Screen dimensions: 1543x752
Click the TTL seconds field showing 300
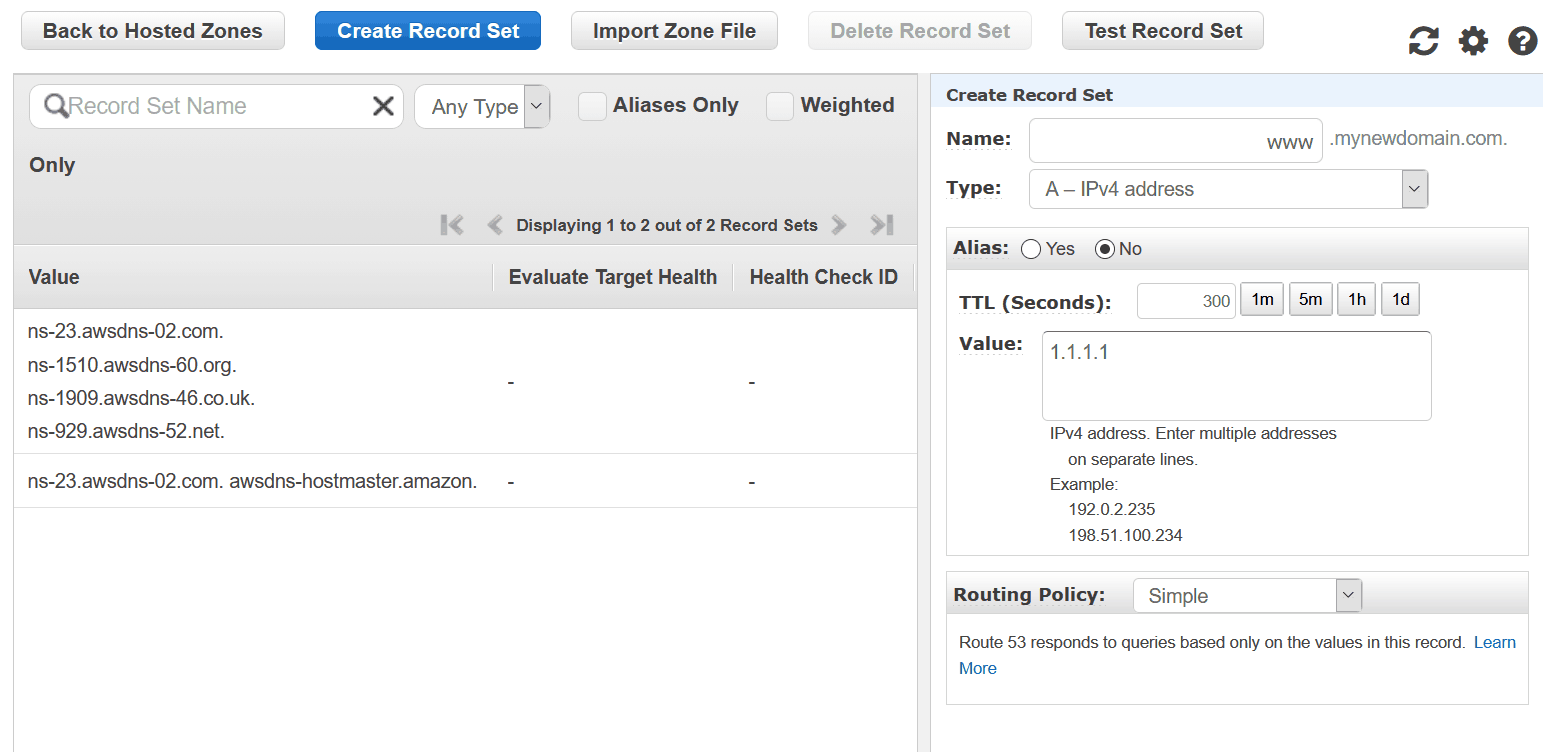pyautogui.click(x=1186, y=300)
